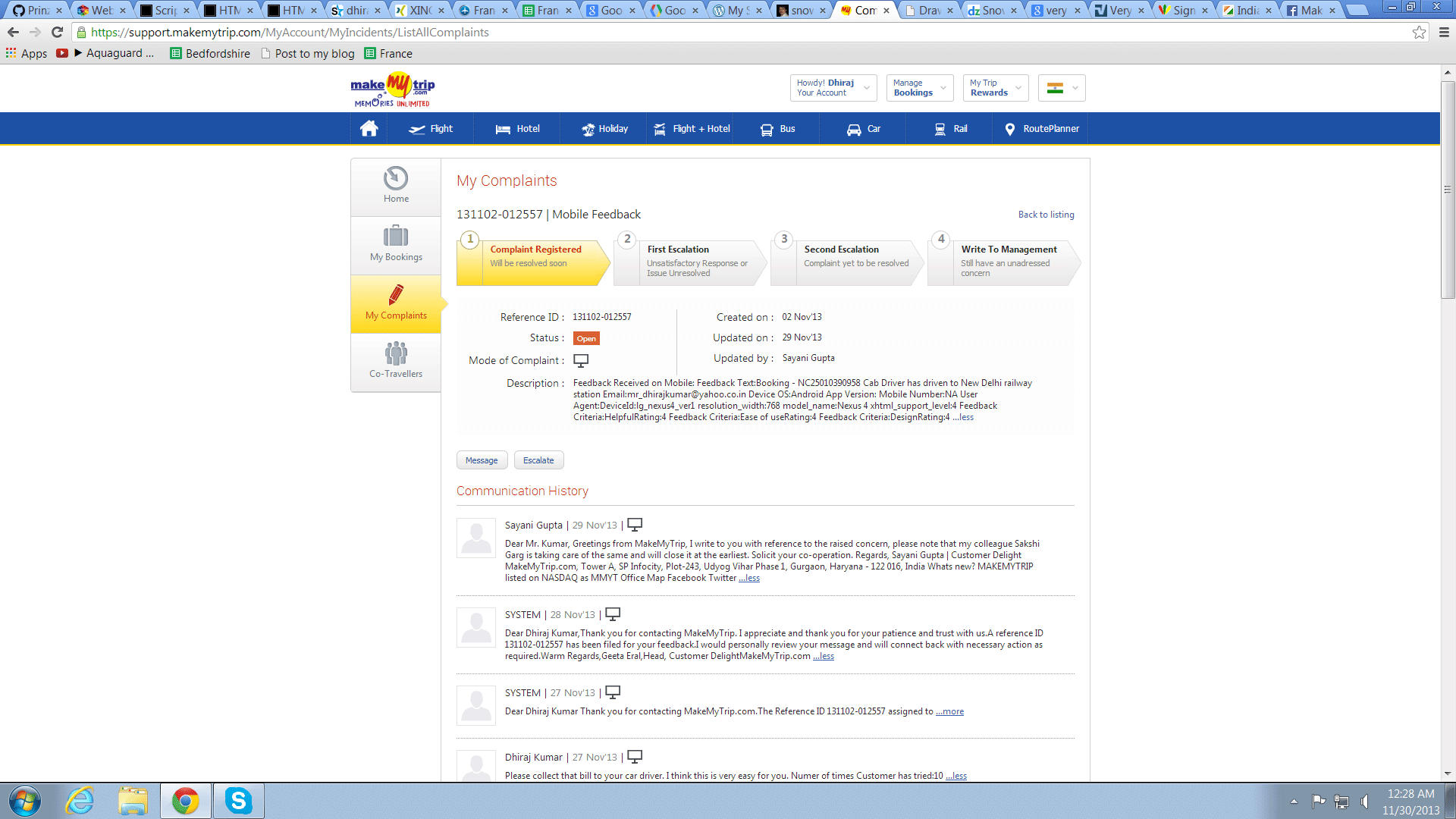Open the My Trip Rewards dropdown
1456x819 pixels.
point(996,88)
